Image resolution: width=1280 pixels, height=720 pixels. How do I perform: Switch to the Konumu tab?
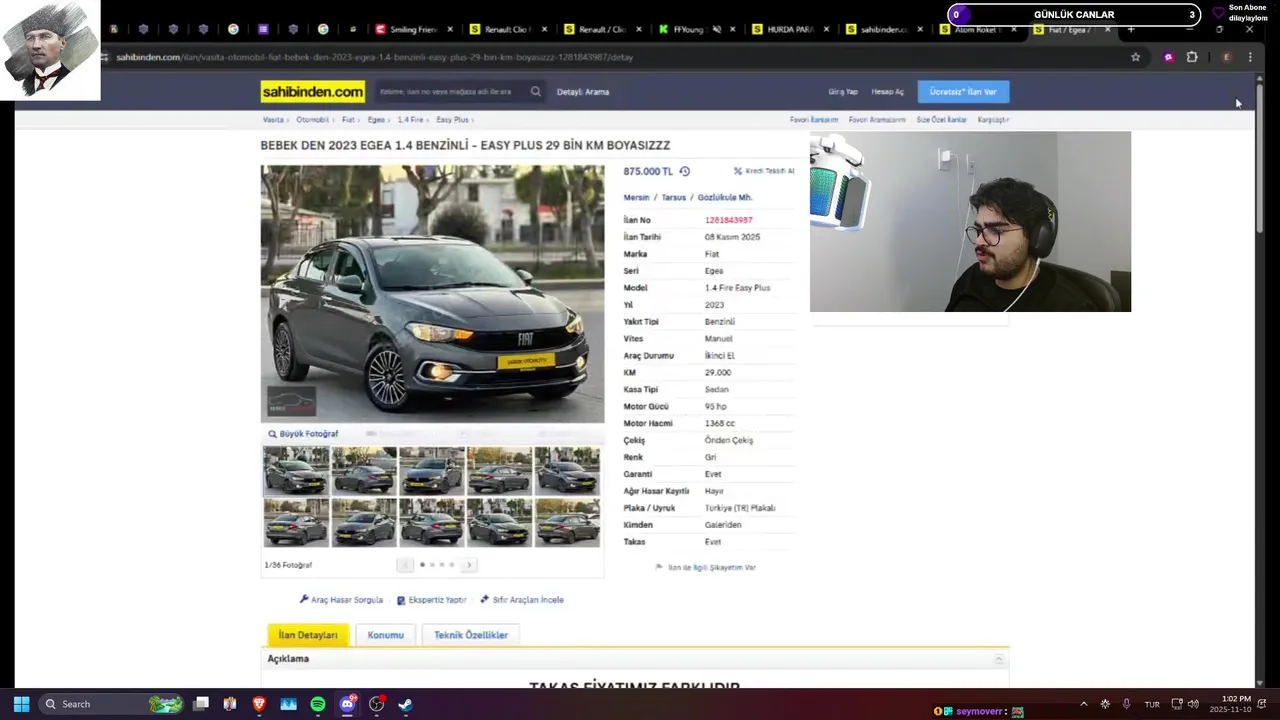(x=385, y=635)
